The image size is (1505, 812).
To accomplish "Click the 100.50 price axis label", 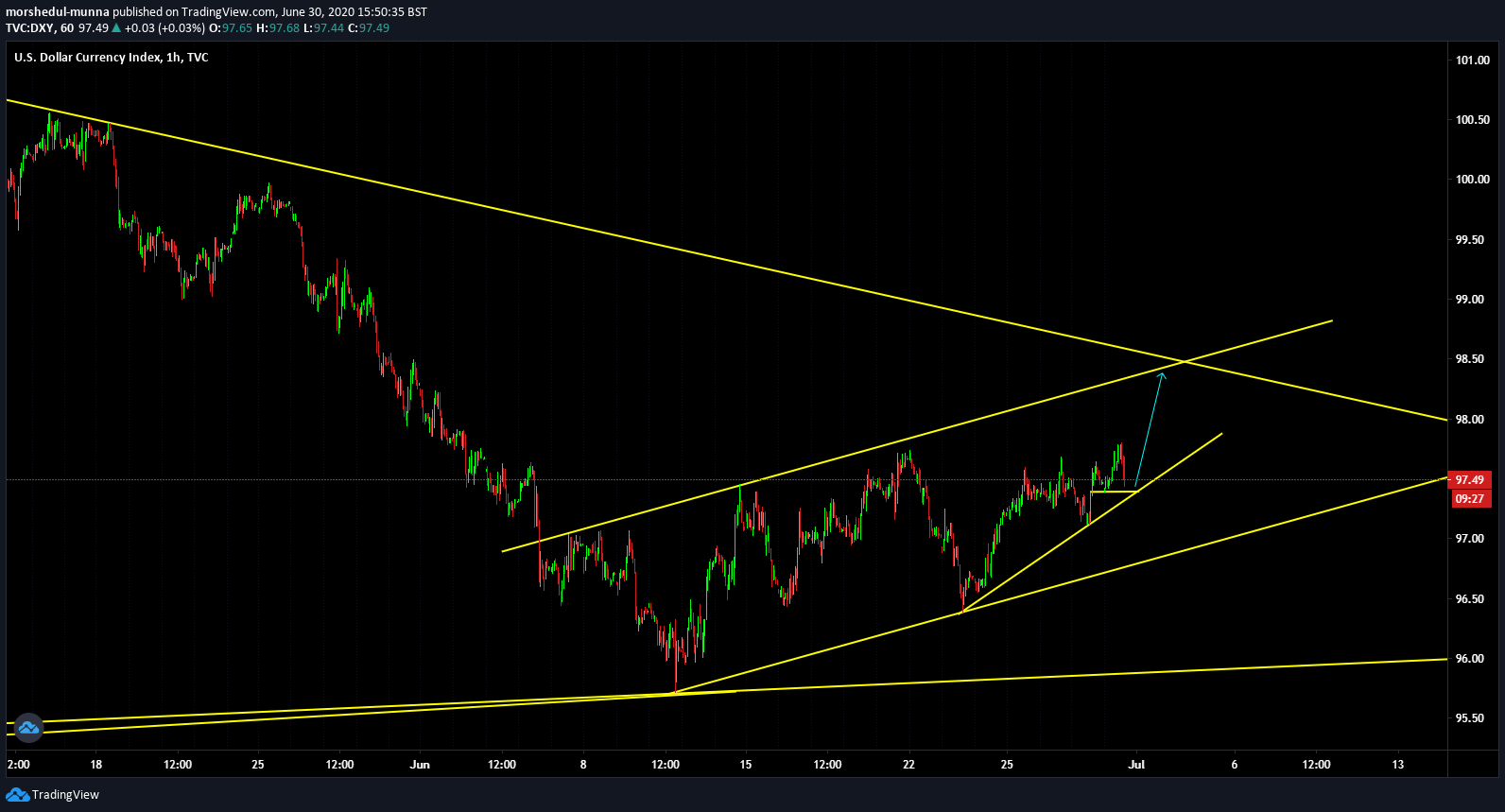I will coord(1473,120).
